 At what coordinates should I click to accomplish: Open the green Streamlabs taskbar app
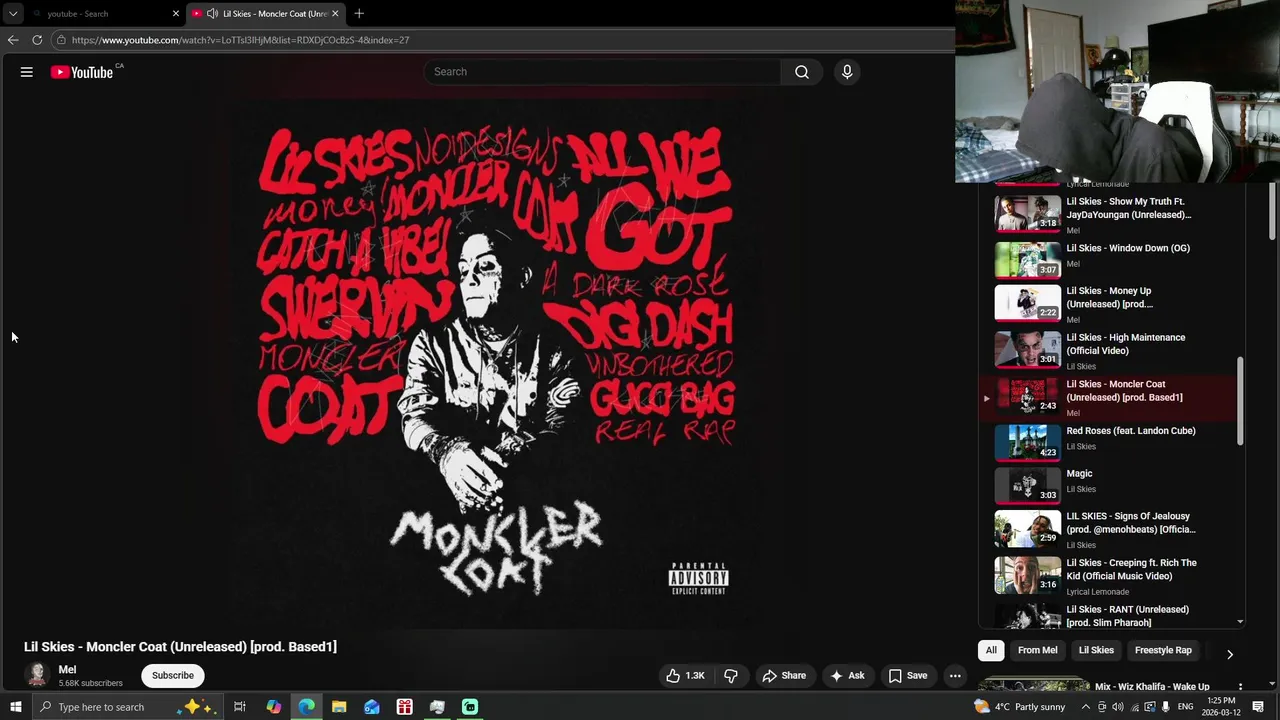click(470, 707)
